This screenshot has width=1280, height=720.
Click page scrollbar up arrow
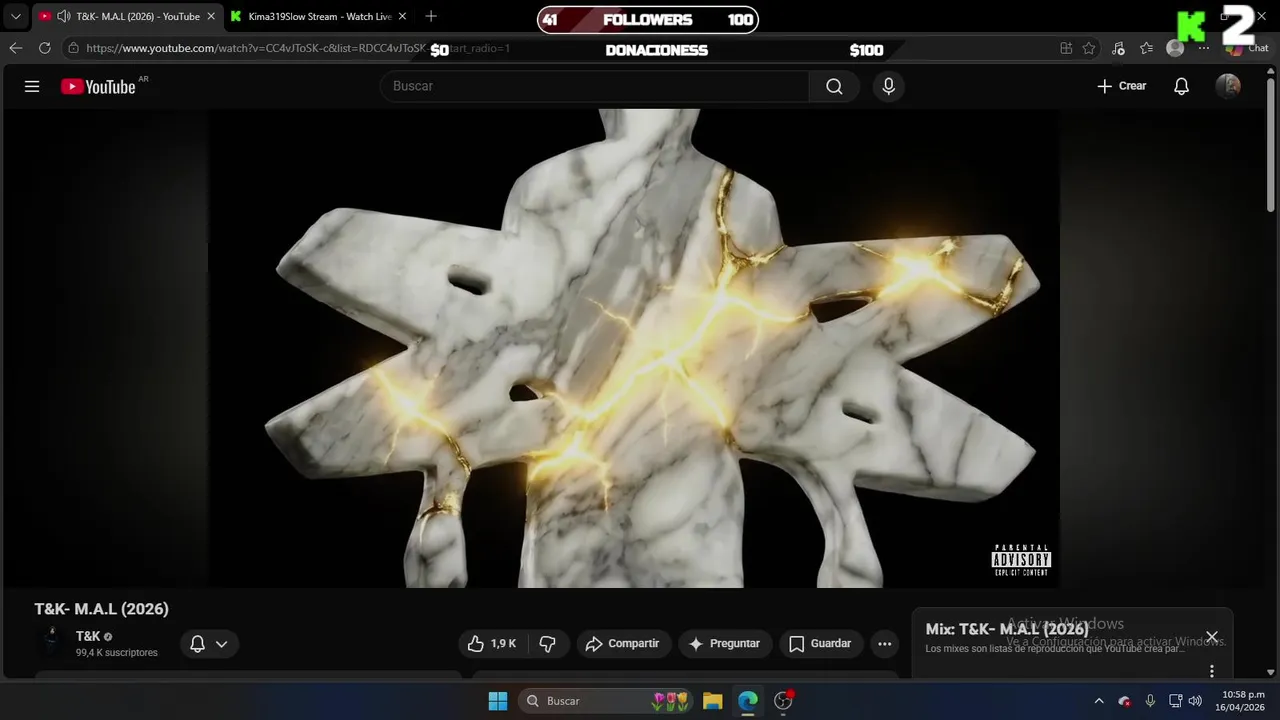pos(1271,73)
